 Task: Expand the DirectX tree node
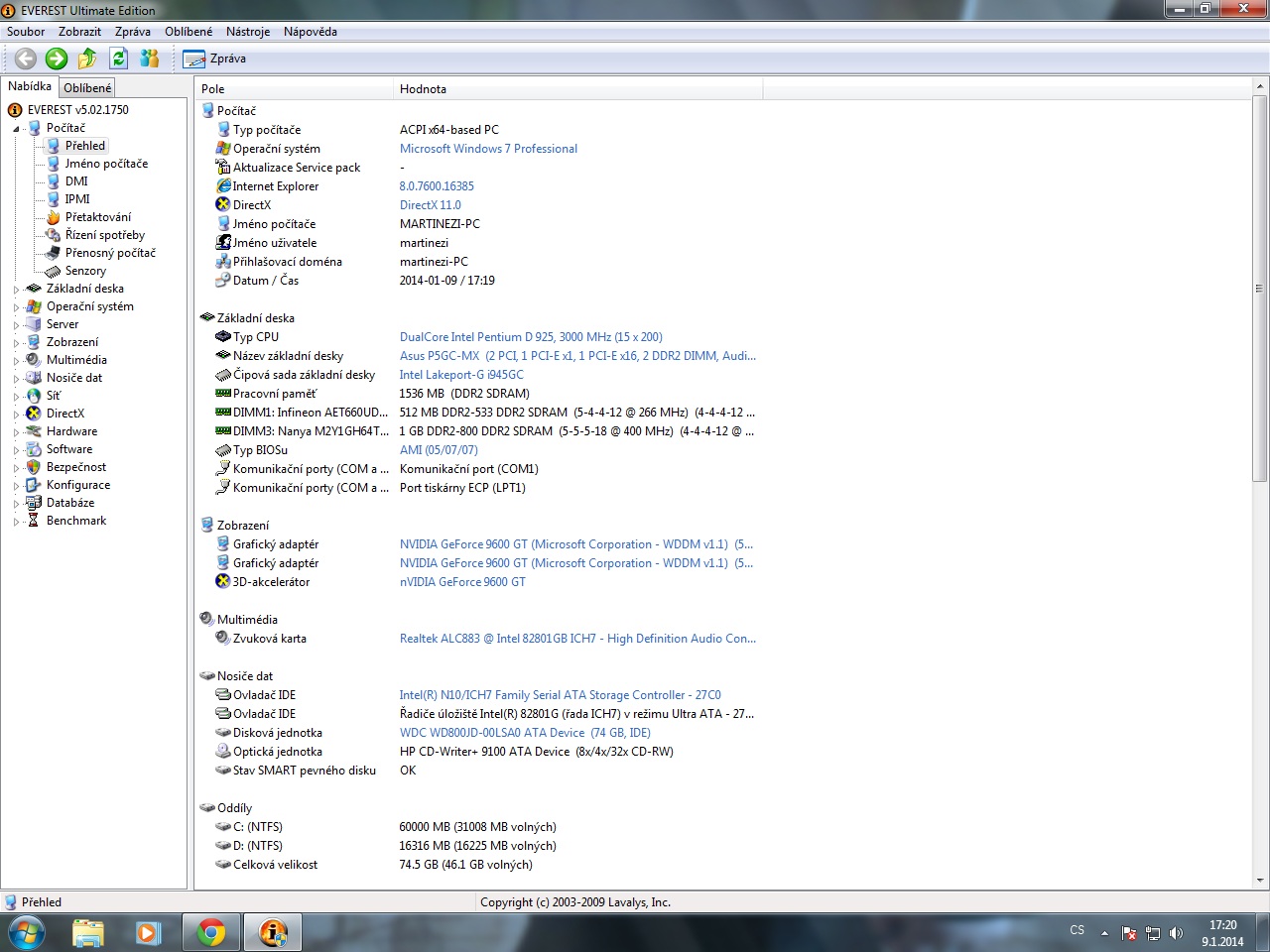[17, 415]
